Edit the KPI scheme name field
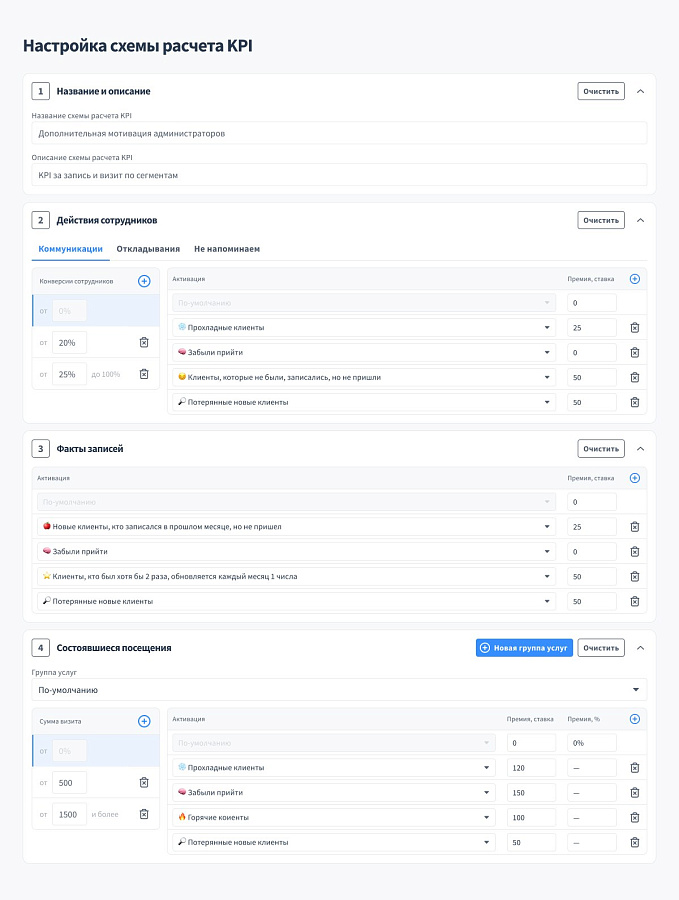The width and height of the screenshot is (679, 900). pos(339,134)
